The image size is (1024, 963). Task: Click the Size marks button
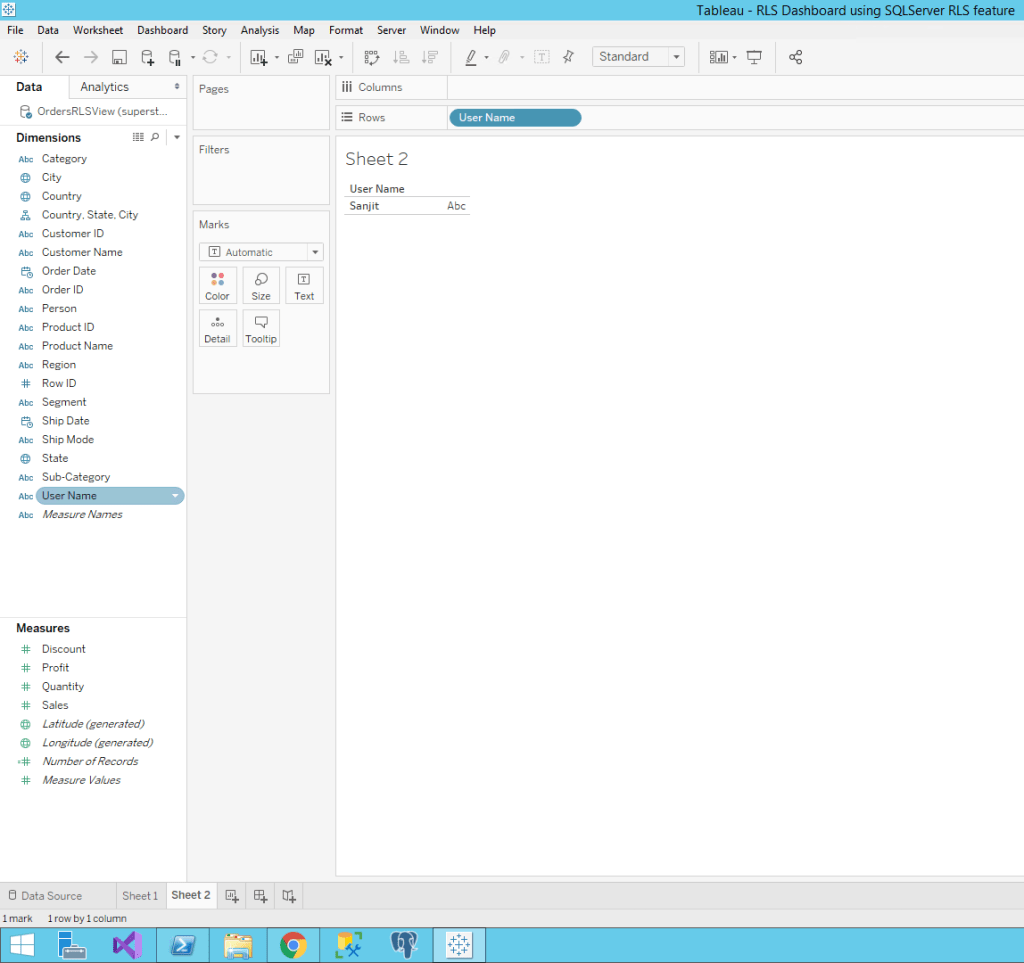[261, 286]
